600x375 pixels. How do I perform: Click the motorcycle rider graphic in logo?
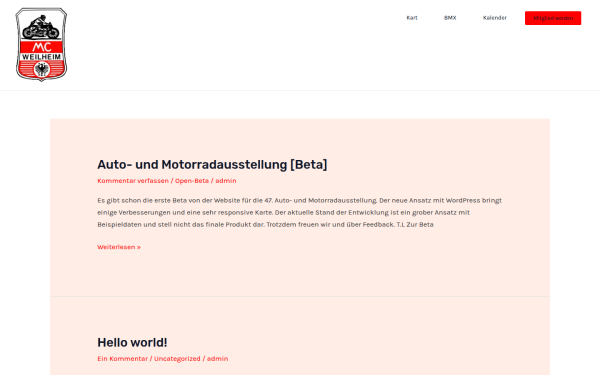(x=41, y=28)
